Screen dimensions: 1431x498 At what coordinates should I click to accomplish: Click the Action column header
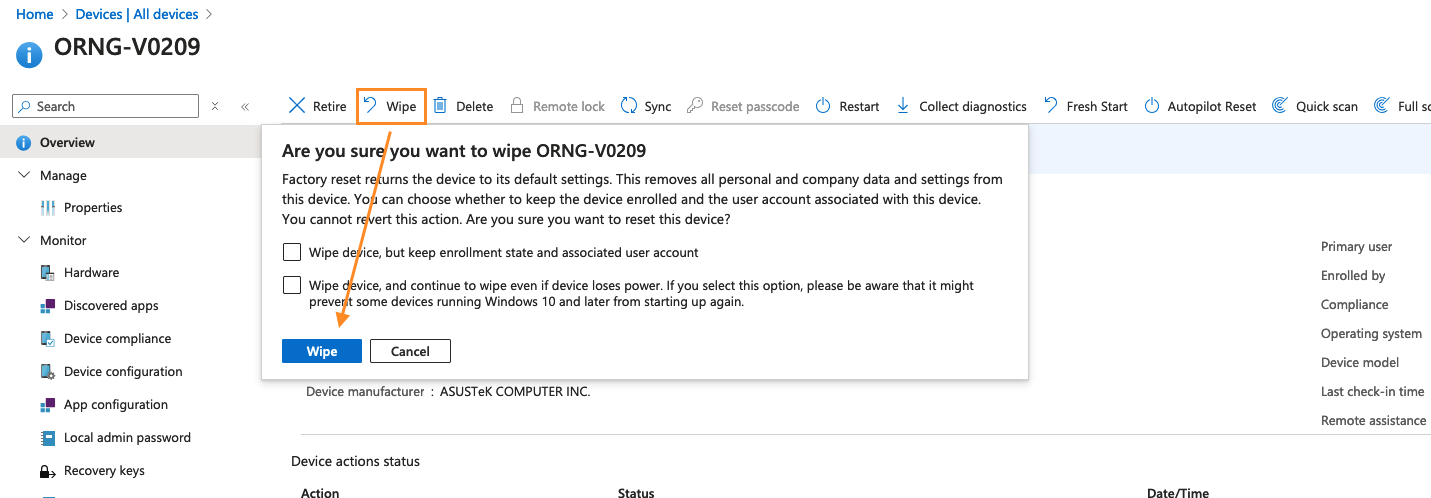click(x=320, y=492)
